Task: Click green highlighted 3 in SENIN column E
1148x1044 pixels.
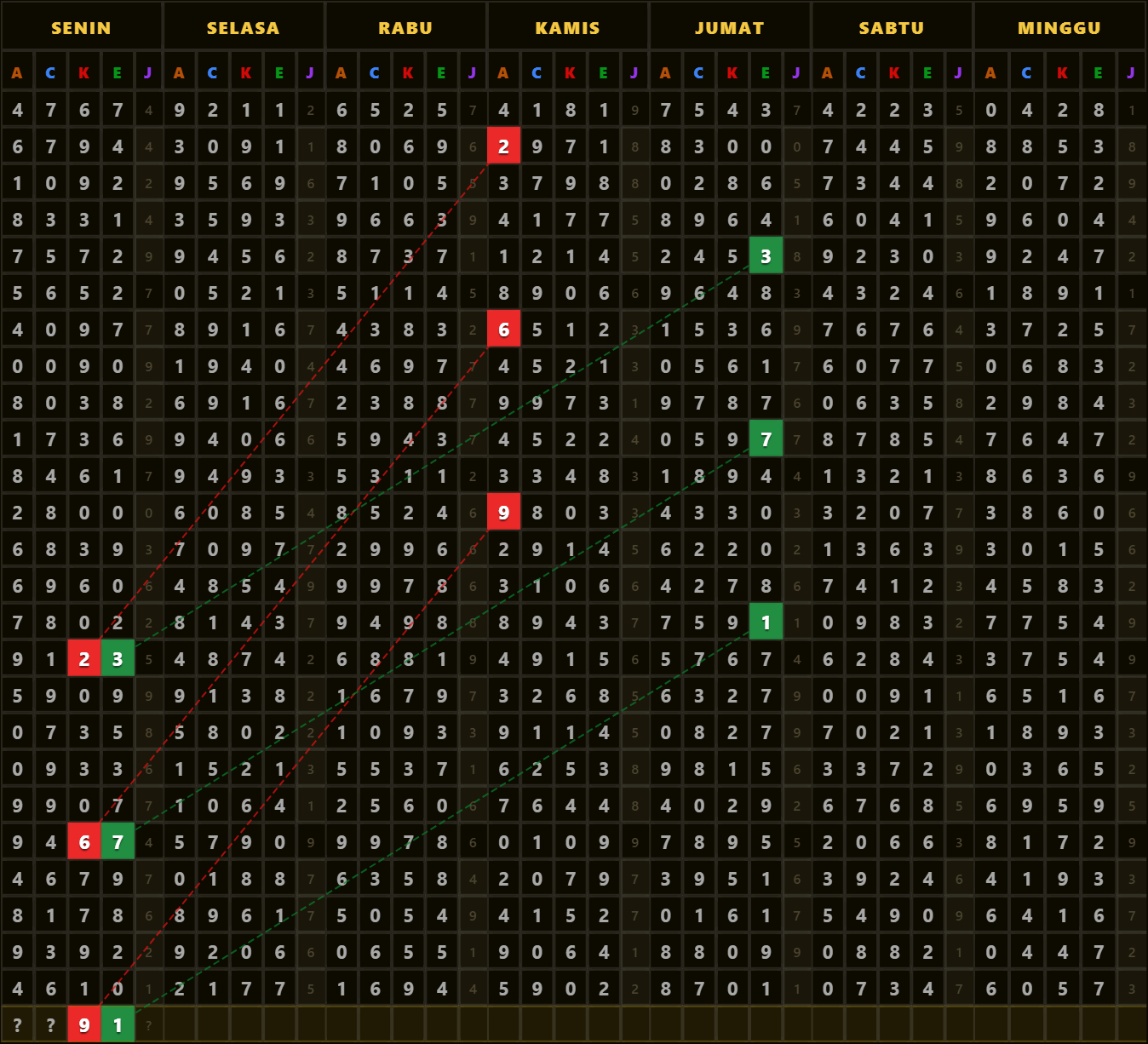Action: click(118, 659)
